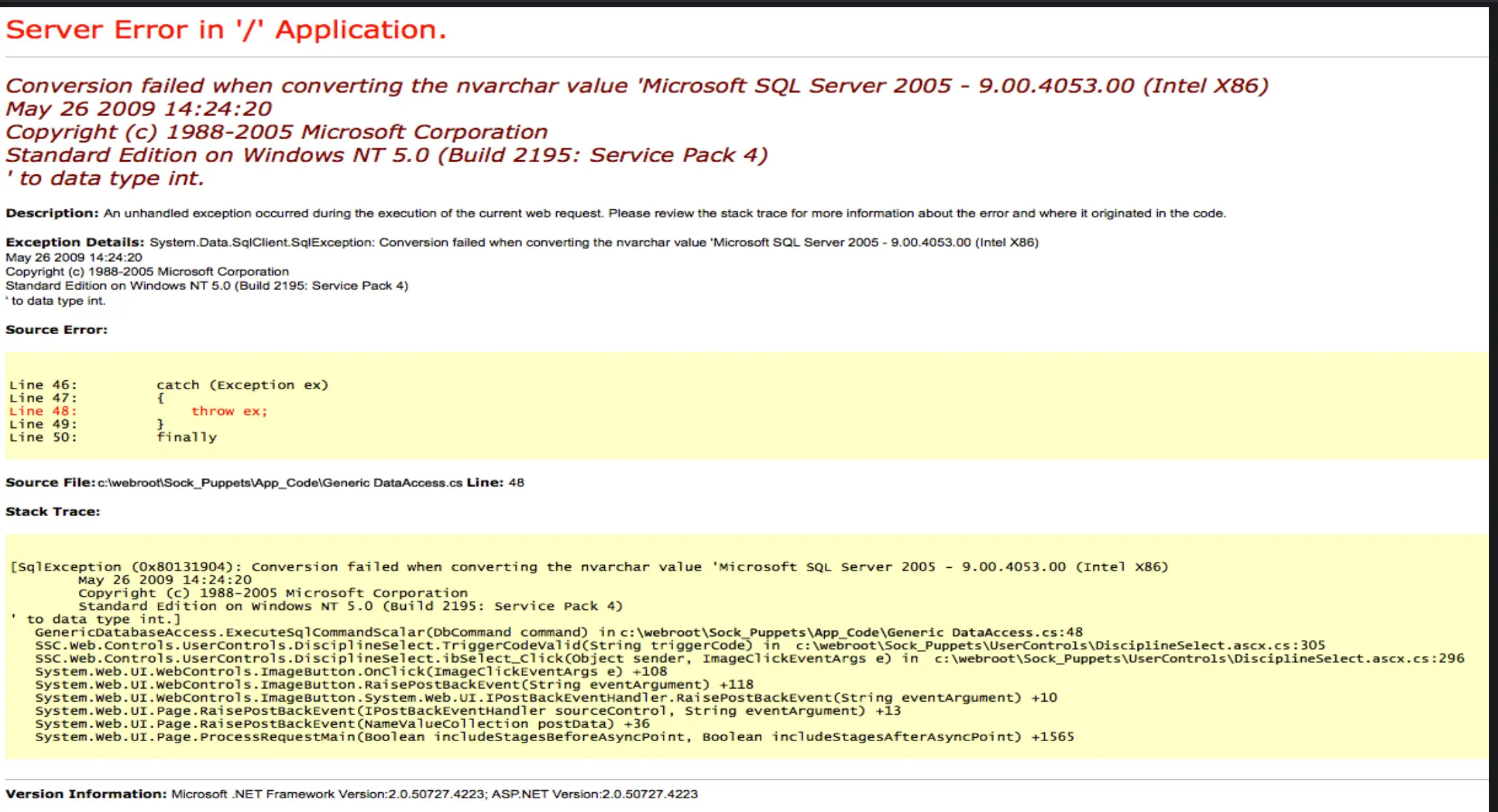The image size is (1498, 812).
Task: Click the red 'throw ex;' statement
Action: coord(229,411)
